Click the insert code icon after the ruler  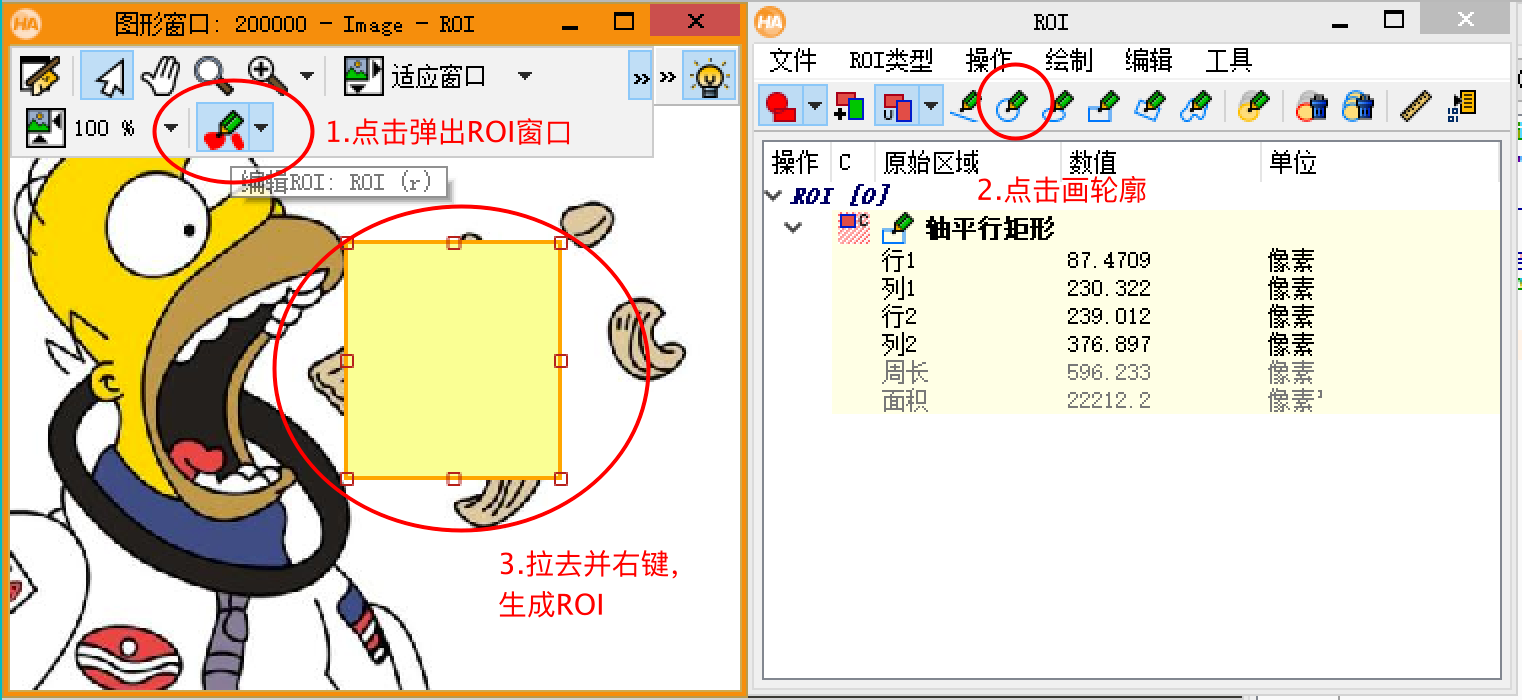pyautogui.click(x=1463, y=105)
